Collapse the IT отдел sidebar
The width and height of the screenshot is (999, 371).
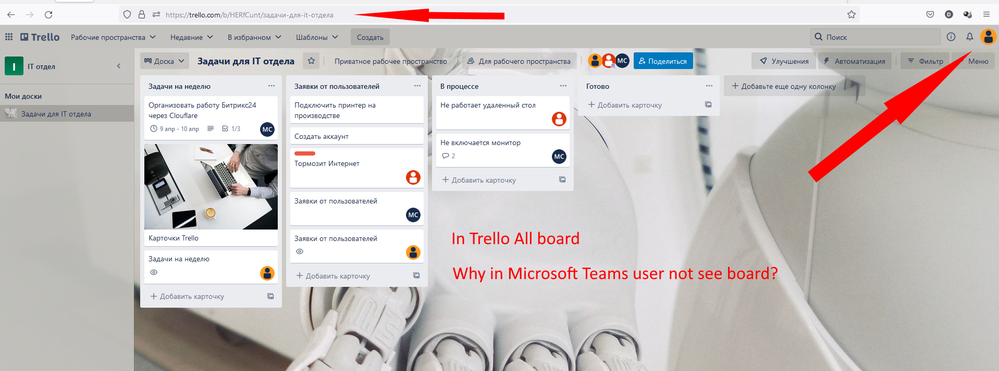pos(119,66)
